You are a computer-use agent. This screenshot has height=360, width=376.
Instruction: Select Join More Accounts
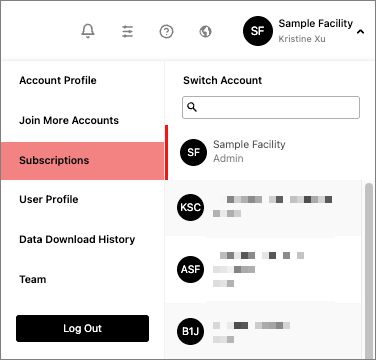tap(69, 120)
